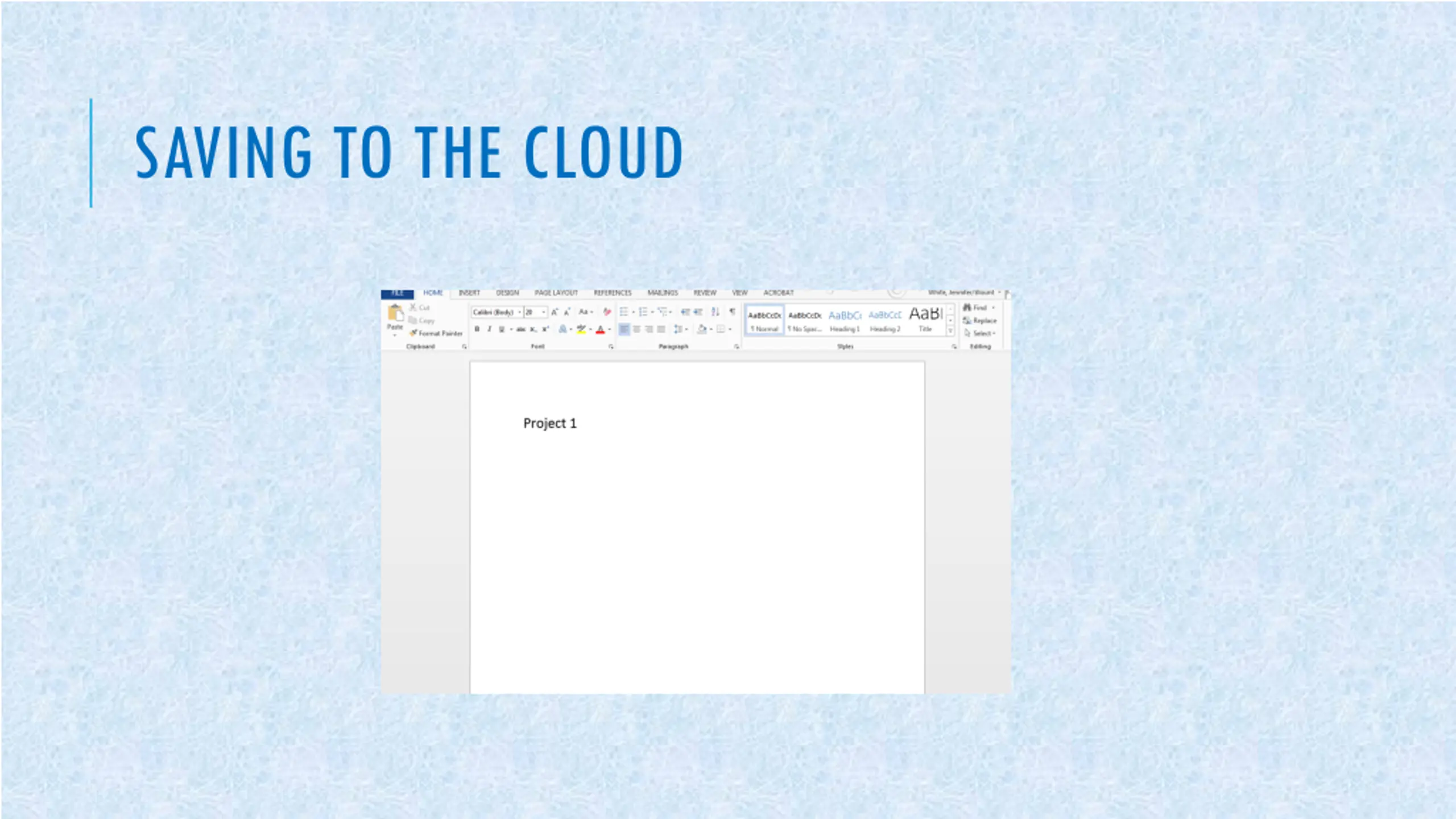Click the Find binoculars icon
The width and height of the screenshot is (1456, 819).
(x=967, y=307)
